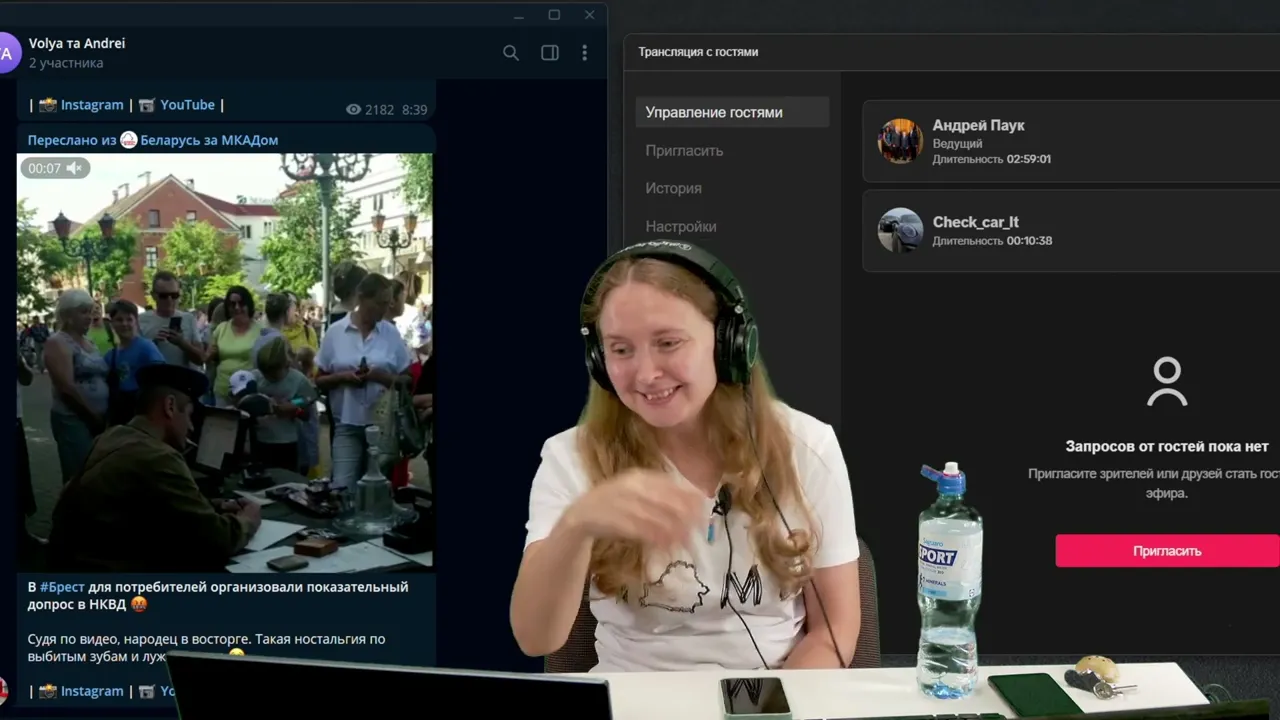Toggle the chat side panel icon
This screenshot has height=720, width=1280.
click(x=550, y=53)
